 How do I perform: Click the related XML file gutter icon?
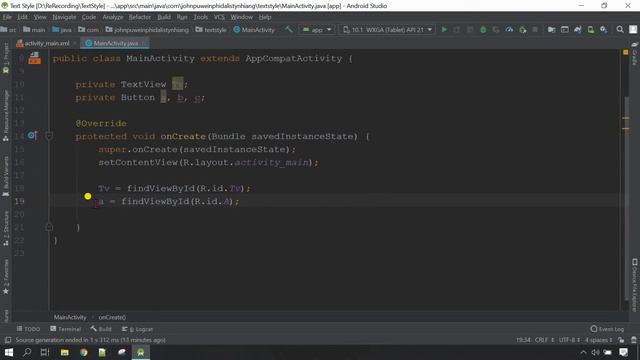click(x=34, y=58)
